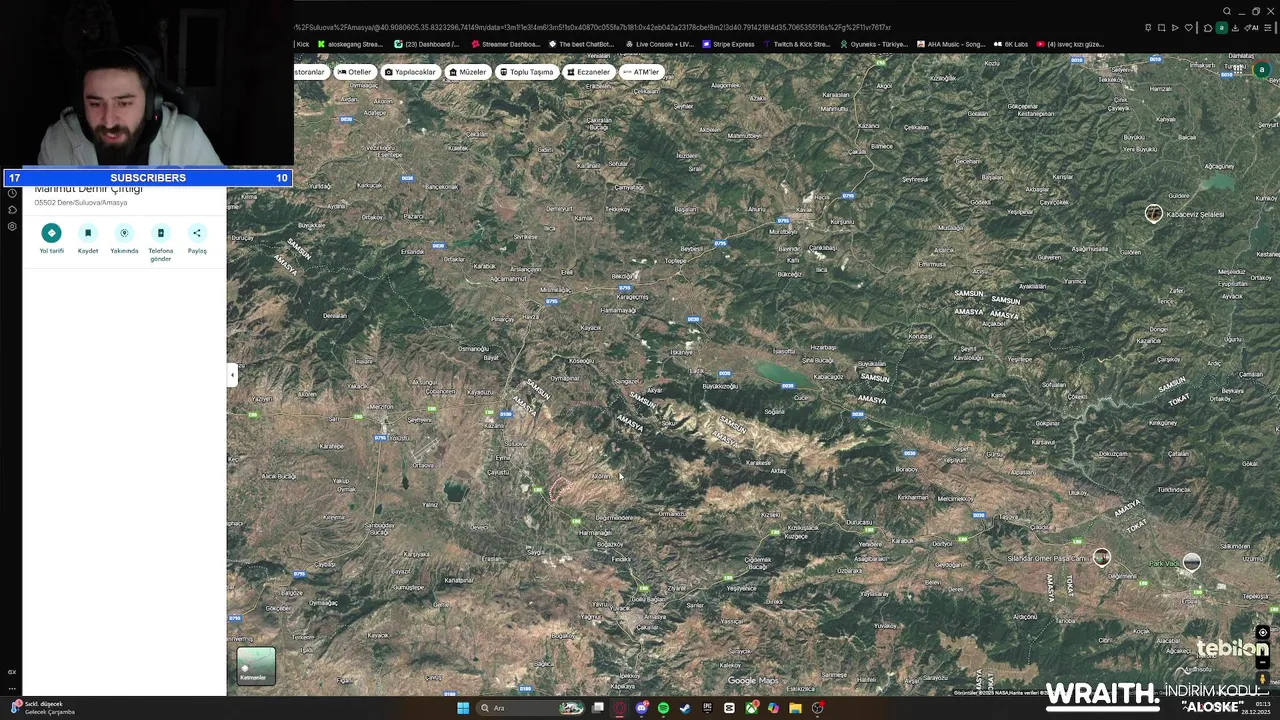Click the my-location target button on map

pos(1262,632)
